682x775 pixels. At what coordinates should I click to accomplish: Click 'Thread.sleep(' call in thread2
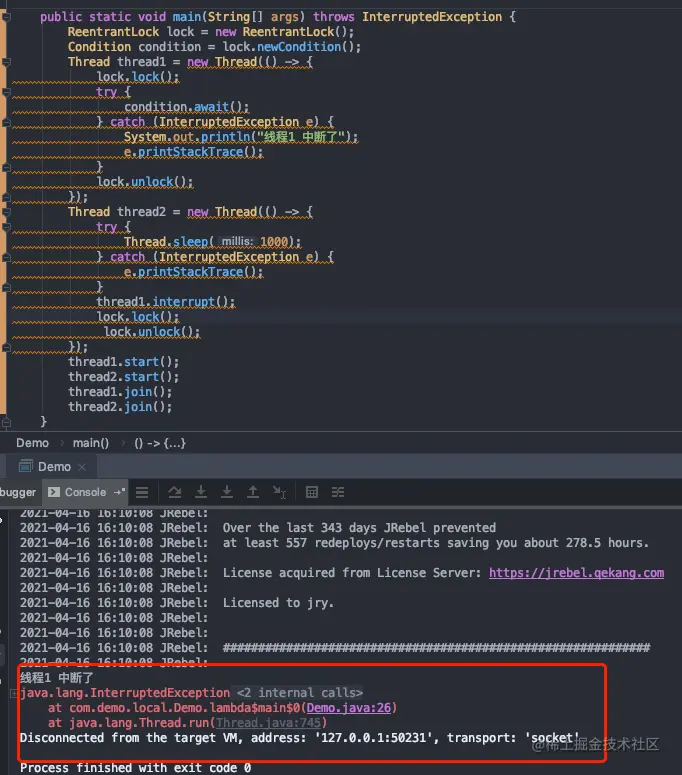169,242
